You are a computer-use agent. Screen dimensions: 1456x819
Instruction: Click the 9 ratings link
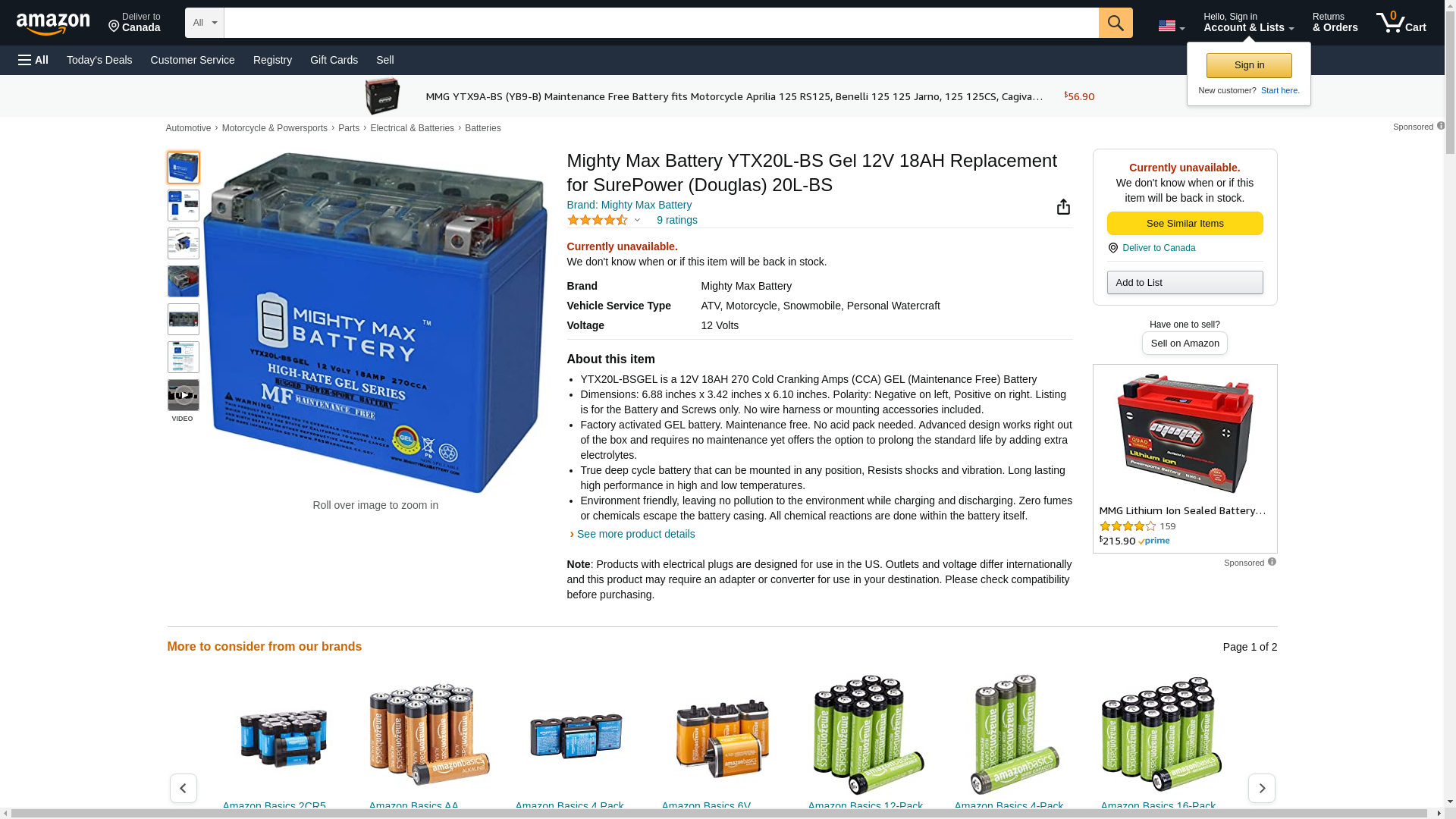coord(676,220)
